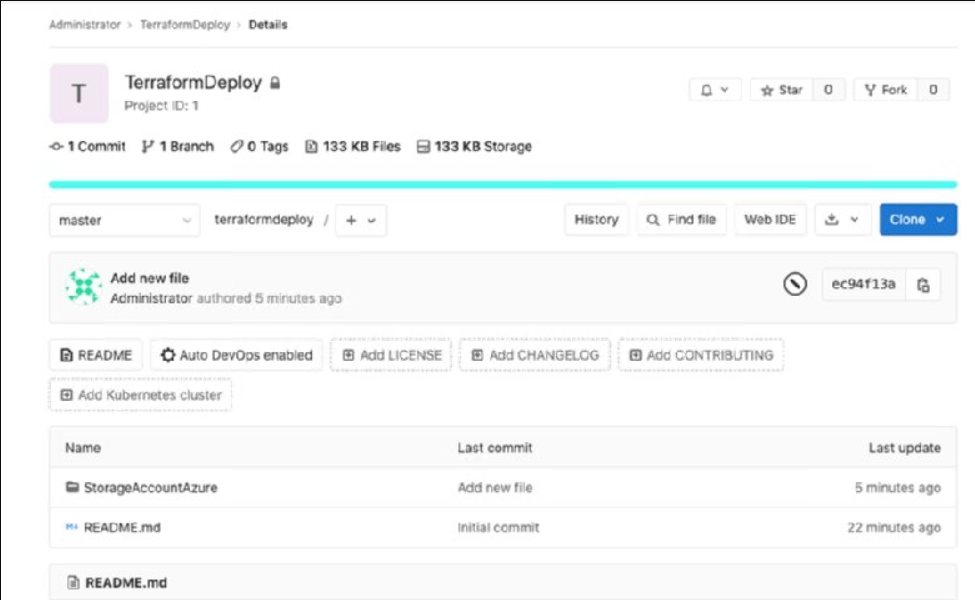Open commit History
This screenshot has width=975, height=600.
pos(596,219)
